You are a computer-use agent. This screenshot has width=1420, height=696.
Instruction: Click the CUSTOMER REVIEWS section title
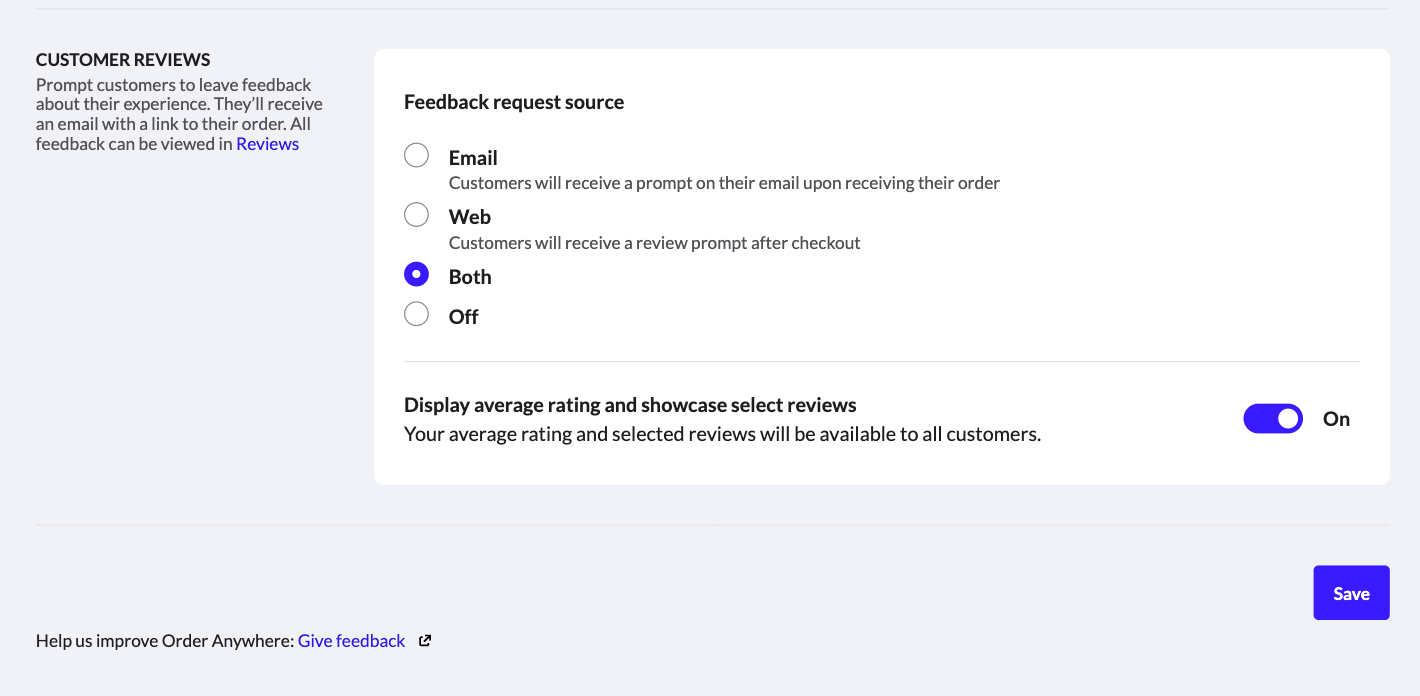pos(123,60)
